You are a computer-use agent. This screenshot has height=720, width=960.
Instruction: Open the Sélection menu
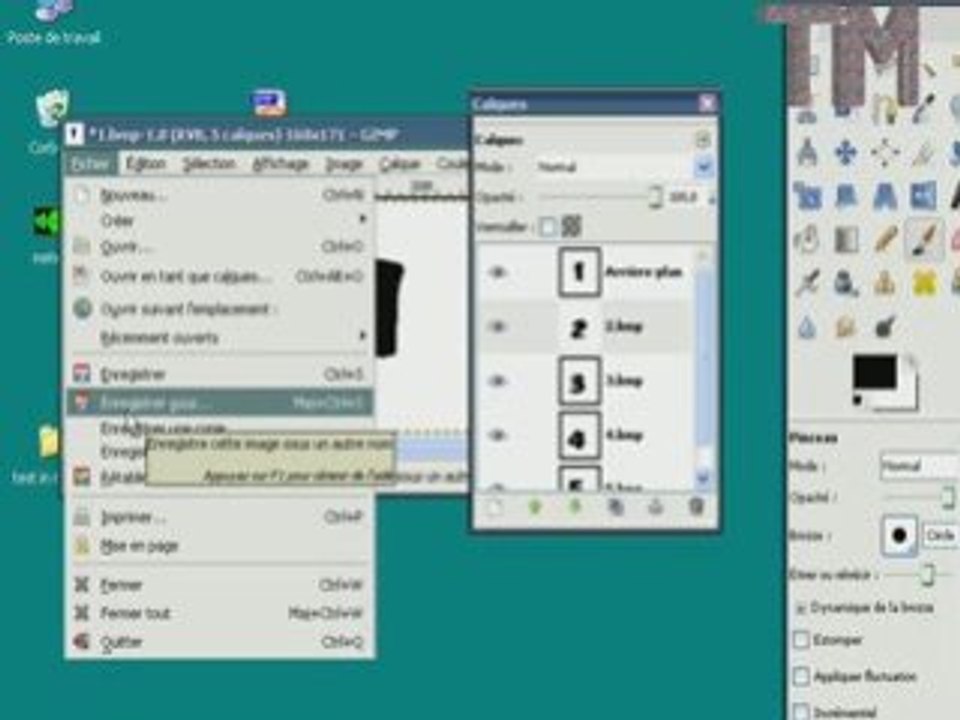click(x=209, y=163)
